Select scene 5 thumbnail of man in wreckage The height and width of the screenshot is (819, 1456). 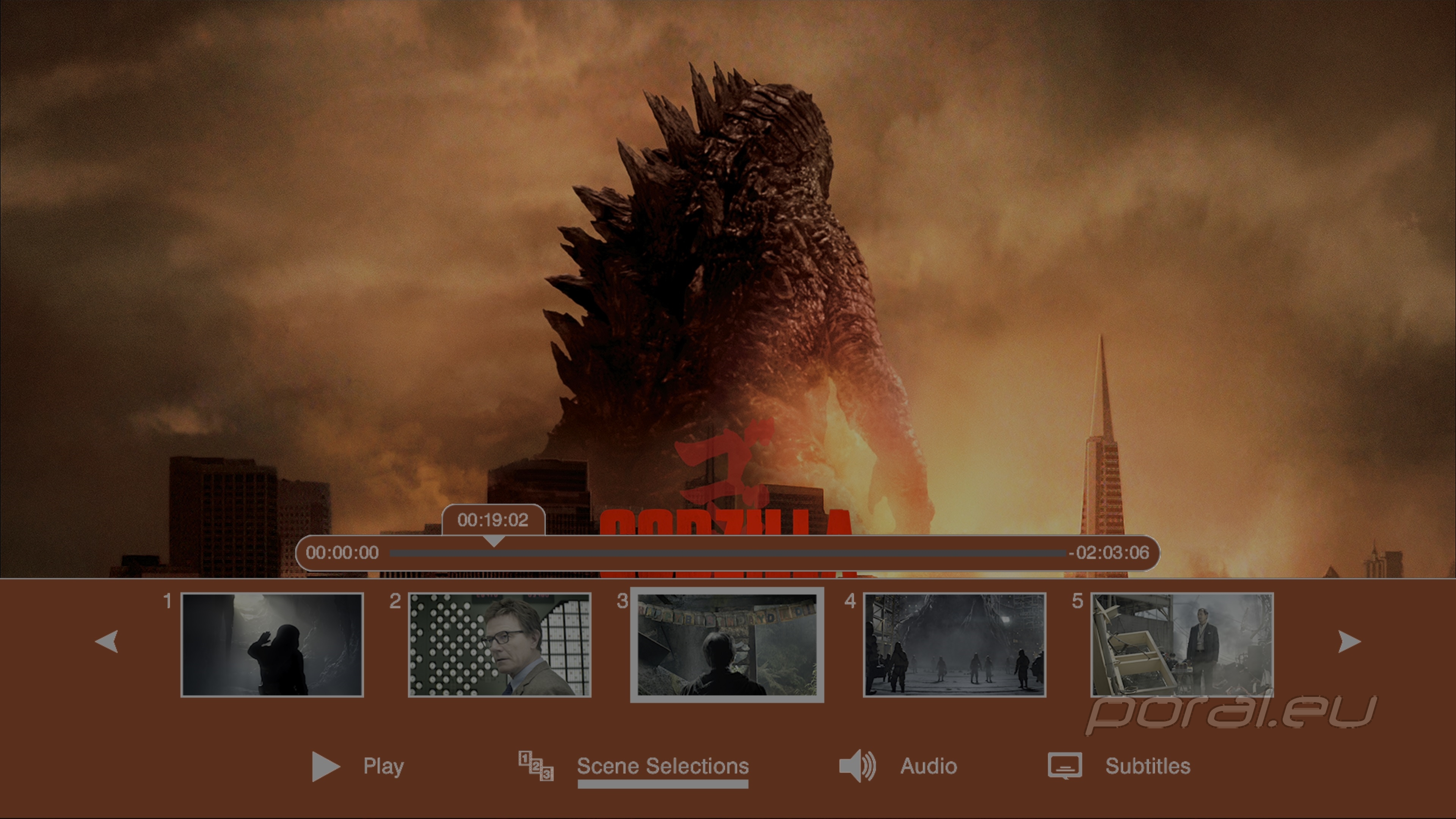tap(1182, 645)
